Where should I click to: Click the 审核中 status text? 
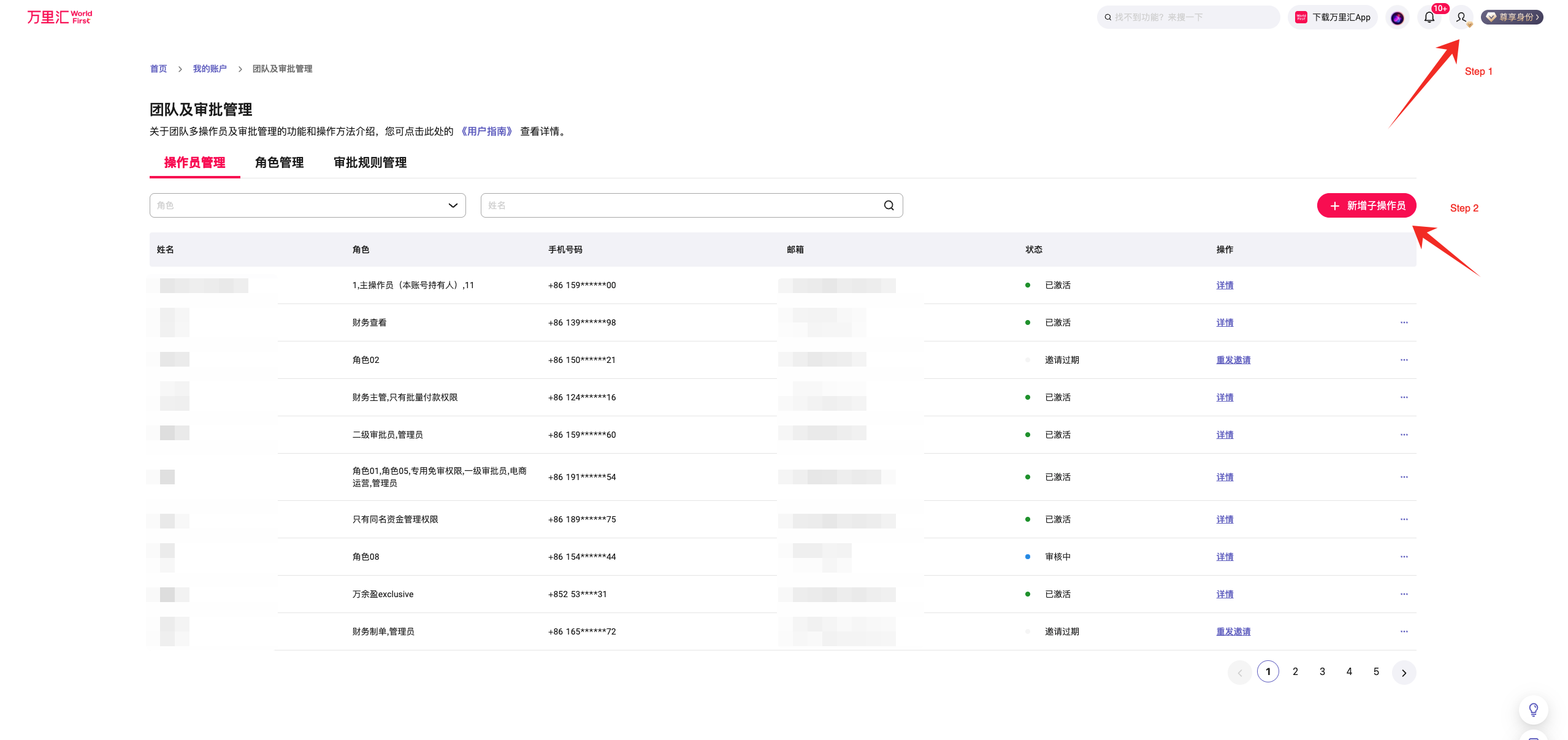click(1057, 557)
